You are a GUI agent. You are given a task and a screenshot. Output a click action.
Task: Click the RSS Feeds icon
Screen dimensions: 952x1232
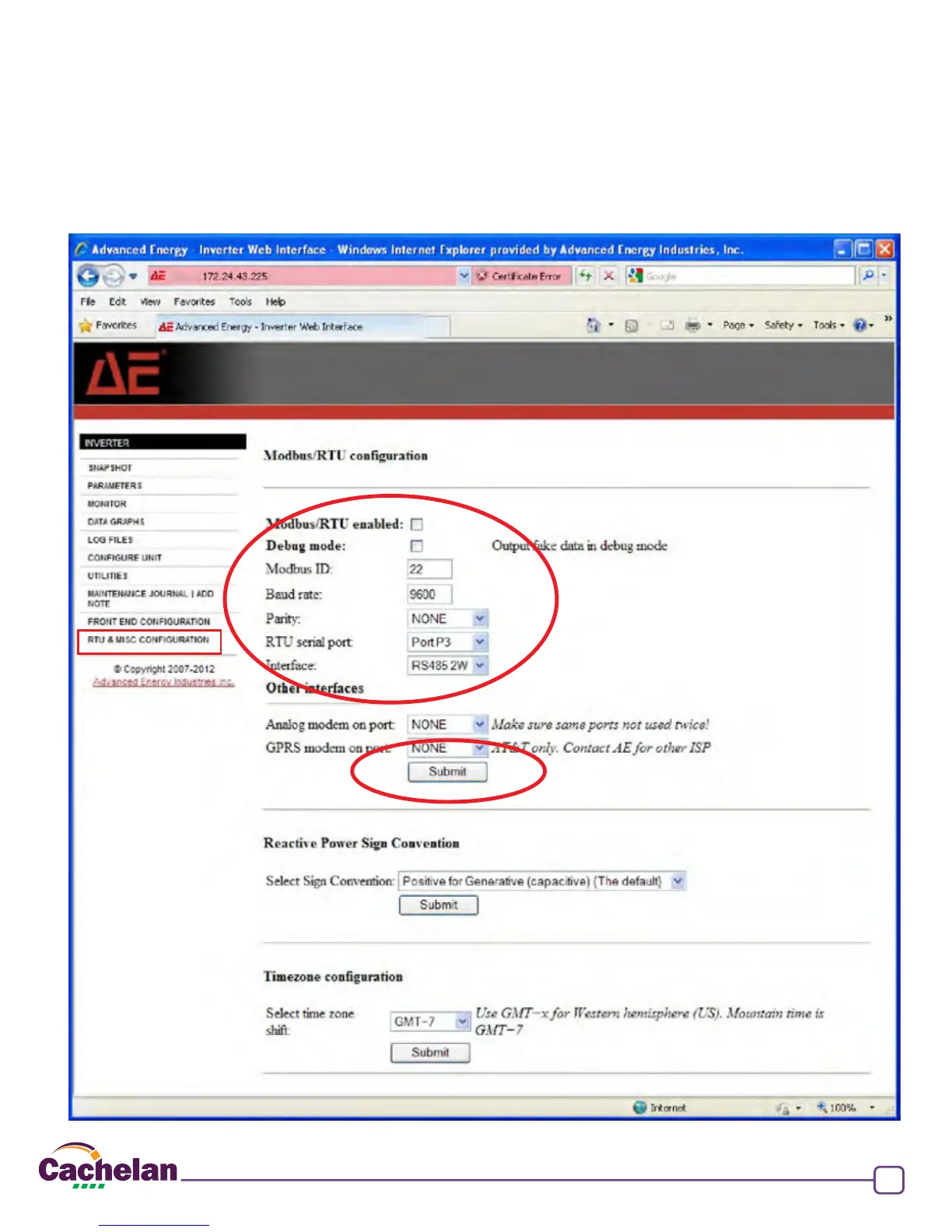[632, 326]
